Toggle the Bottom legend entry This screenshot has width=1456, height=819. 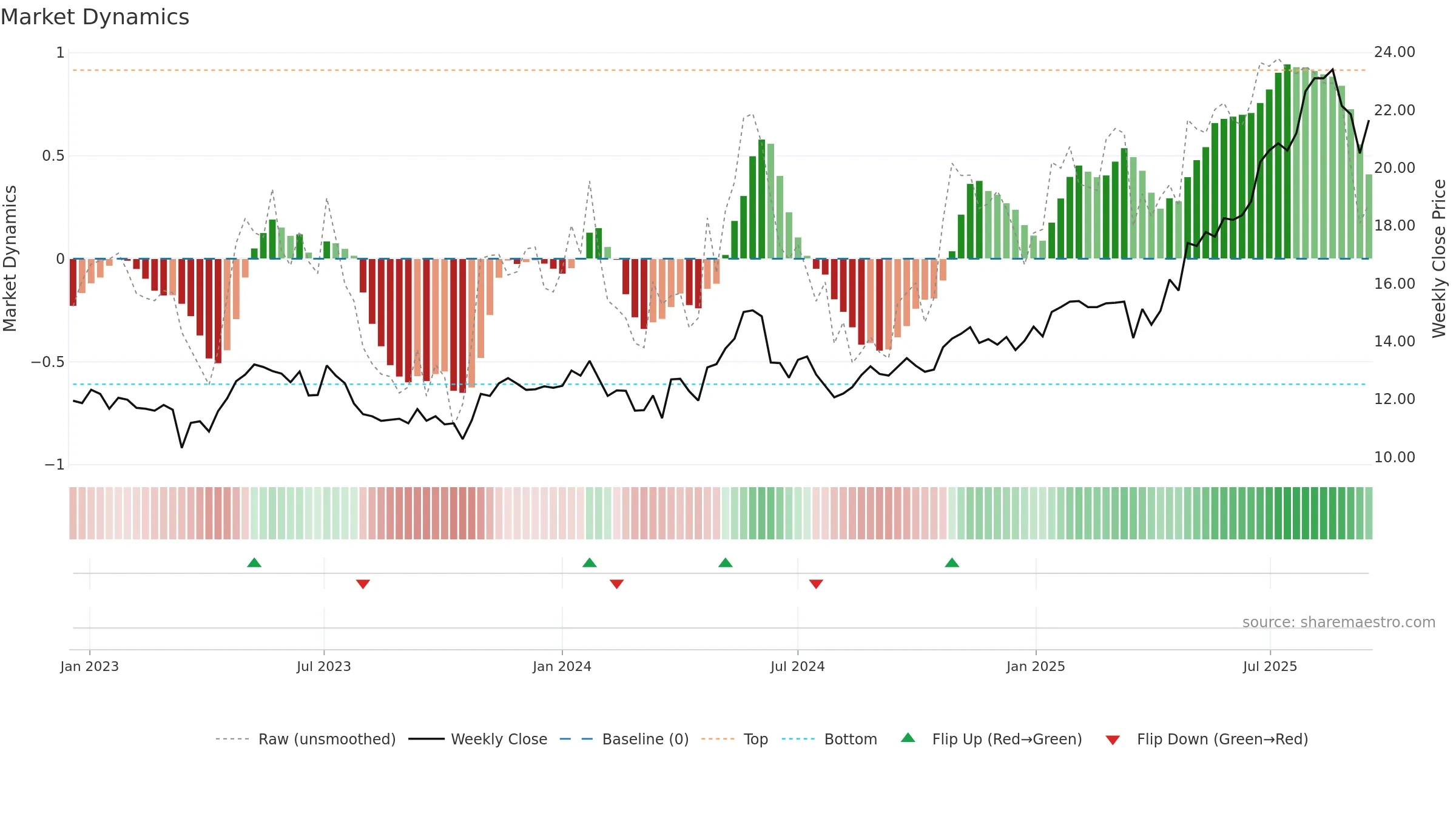tap(829, 739)
